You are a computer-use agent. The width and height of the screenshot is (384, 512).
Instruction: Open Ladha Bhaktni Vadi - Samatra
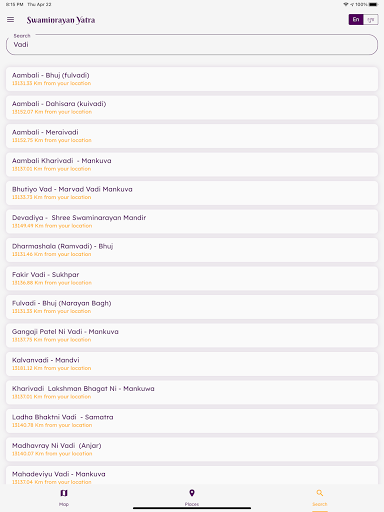coord(192,421)
